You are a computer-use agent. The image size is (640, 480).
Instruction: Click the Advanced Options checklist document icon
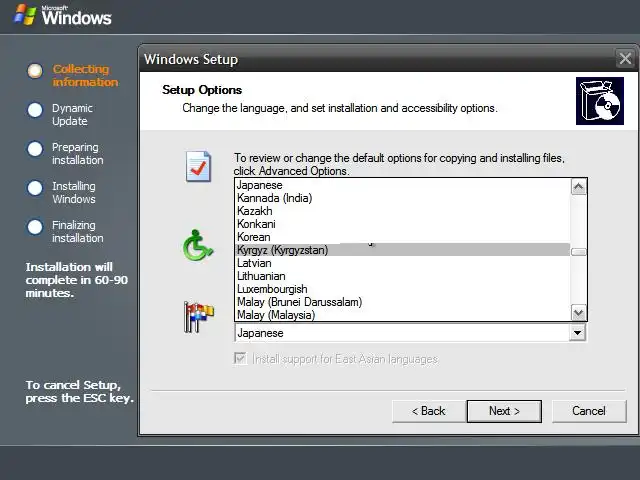click(x=198, y=167)
